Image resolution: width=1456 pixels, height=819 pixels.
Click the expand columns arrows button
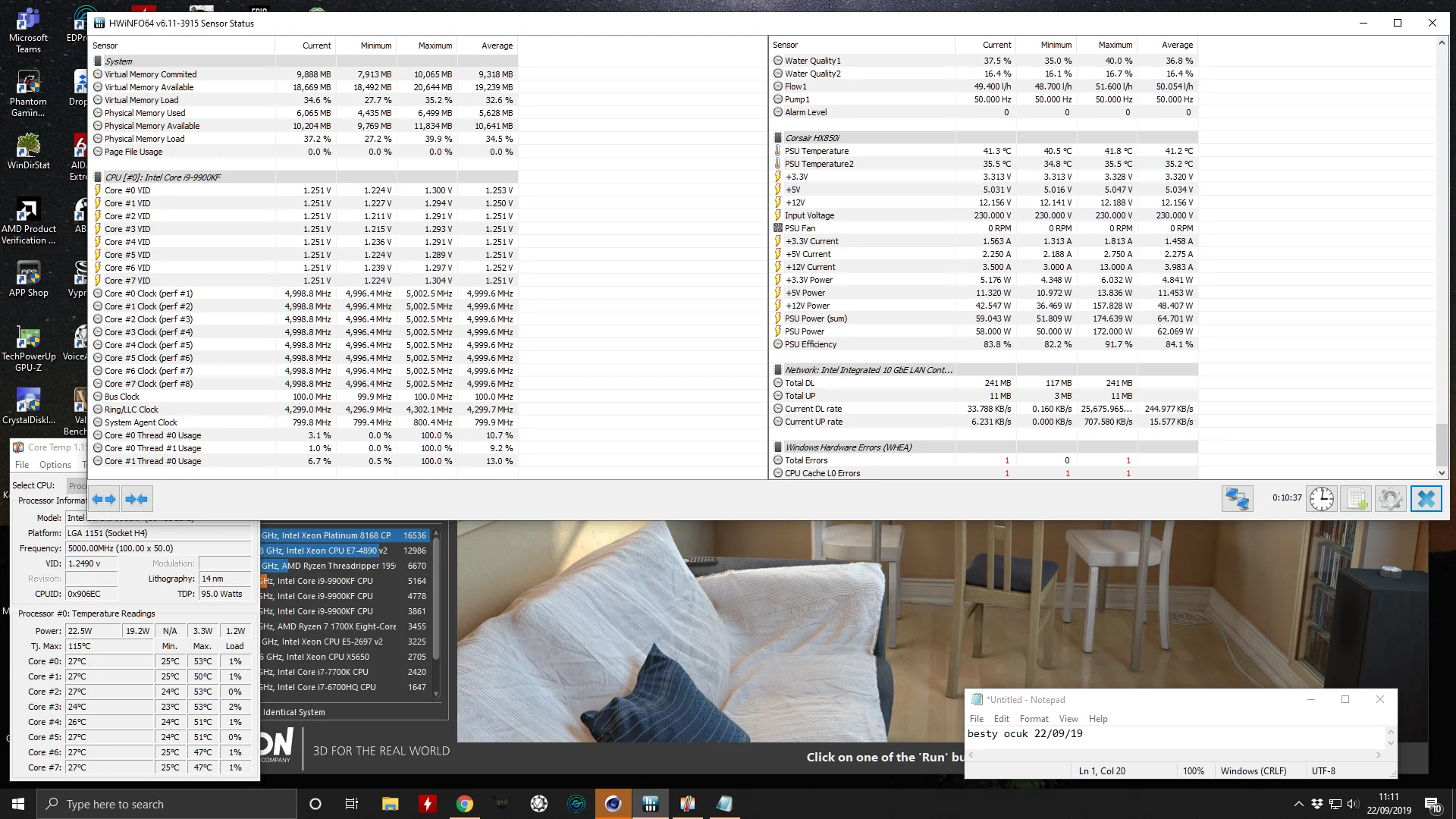[x=104, y=499]
